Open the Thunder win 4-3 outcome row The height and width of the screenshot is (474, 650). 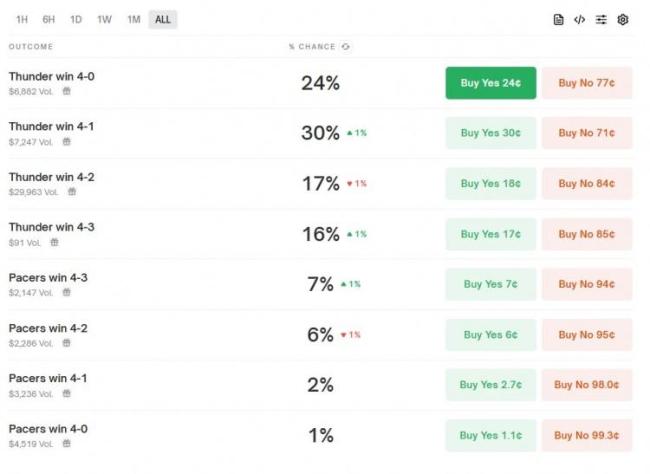click(x=52, y=227)
